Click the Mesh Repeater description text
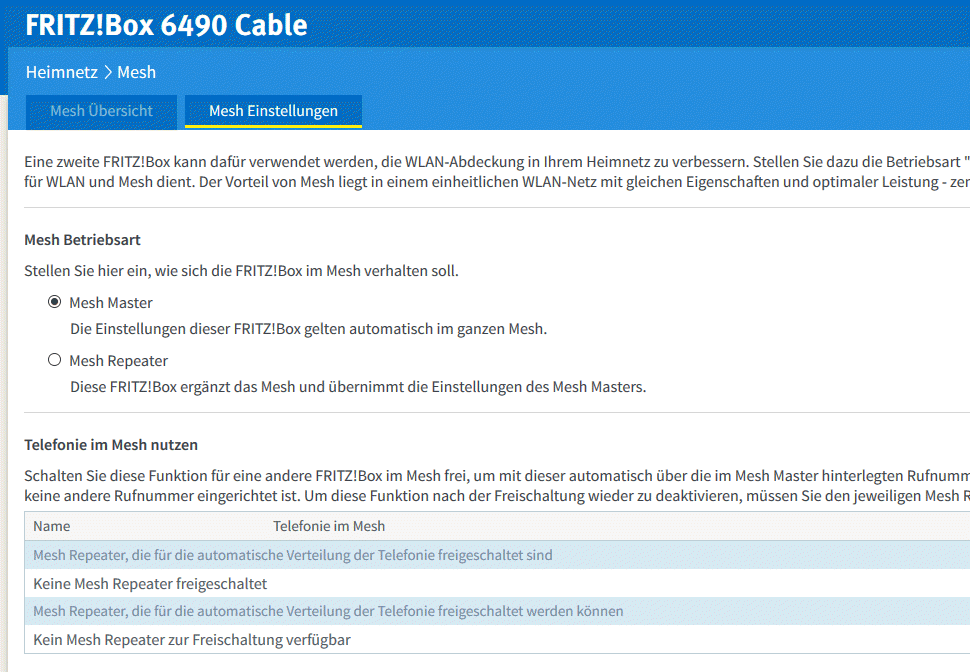970x672 pixels. coord(358,387)
